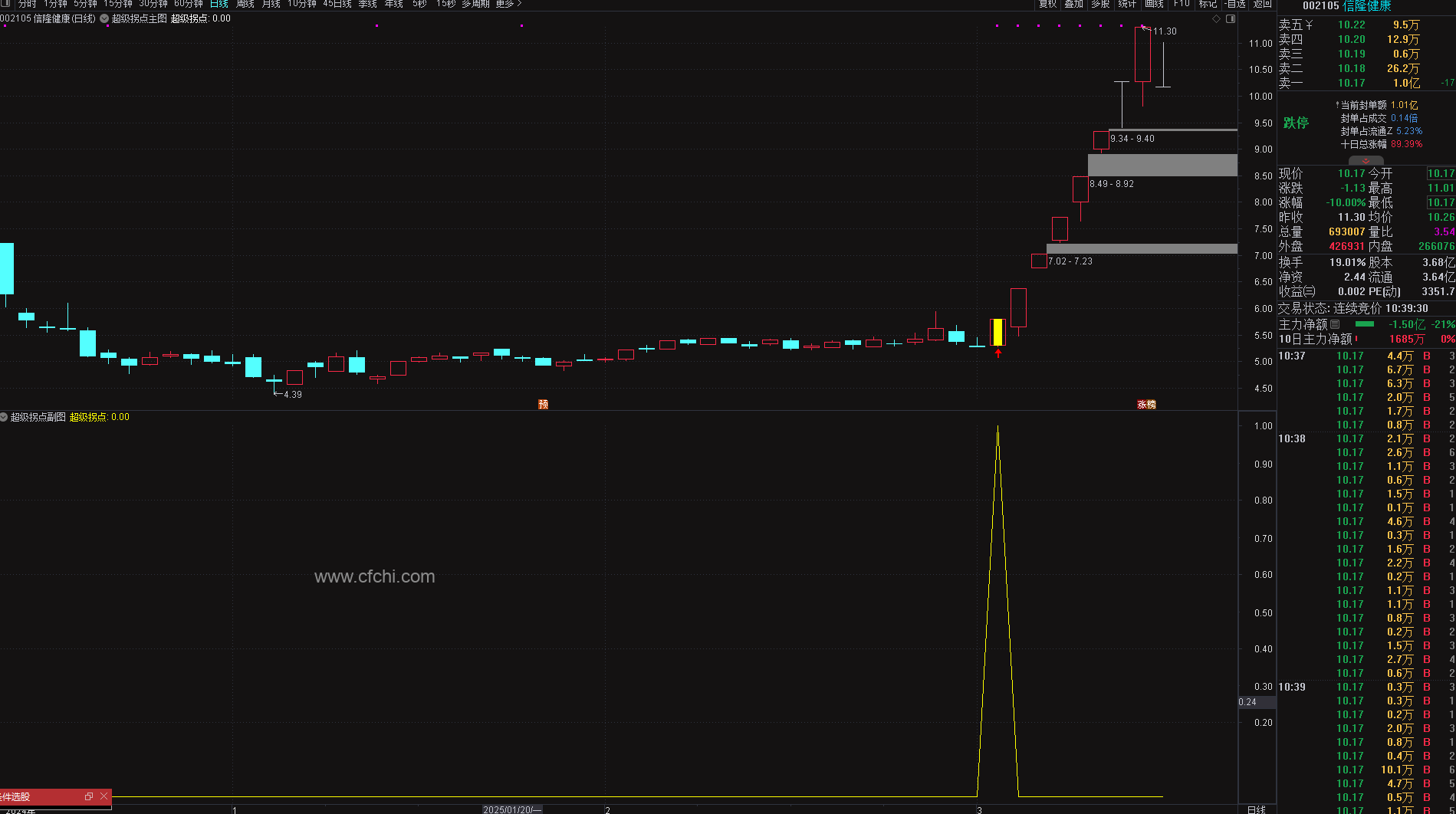Switch to 月线 monthly chart
The height and width of the screenshot is (814, 1456).
271,4
